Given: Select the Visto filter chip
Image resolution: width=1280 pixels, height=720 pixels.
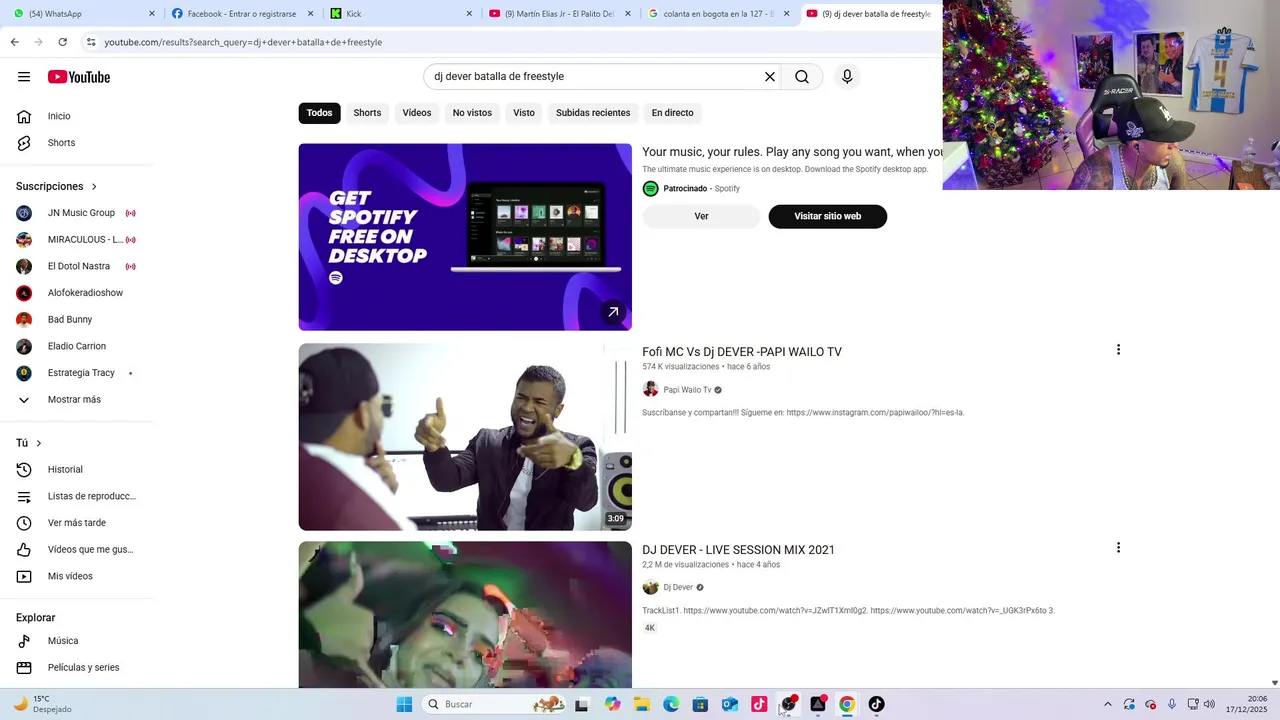Looking at the screenshot, I should (x=524, y=113).
